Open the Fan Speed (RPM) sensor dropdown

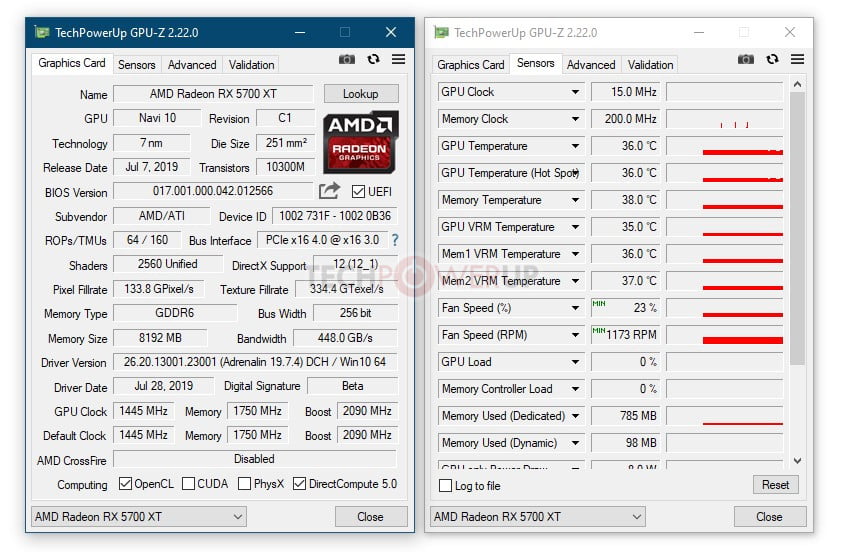575,335
